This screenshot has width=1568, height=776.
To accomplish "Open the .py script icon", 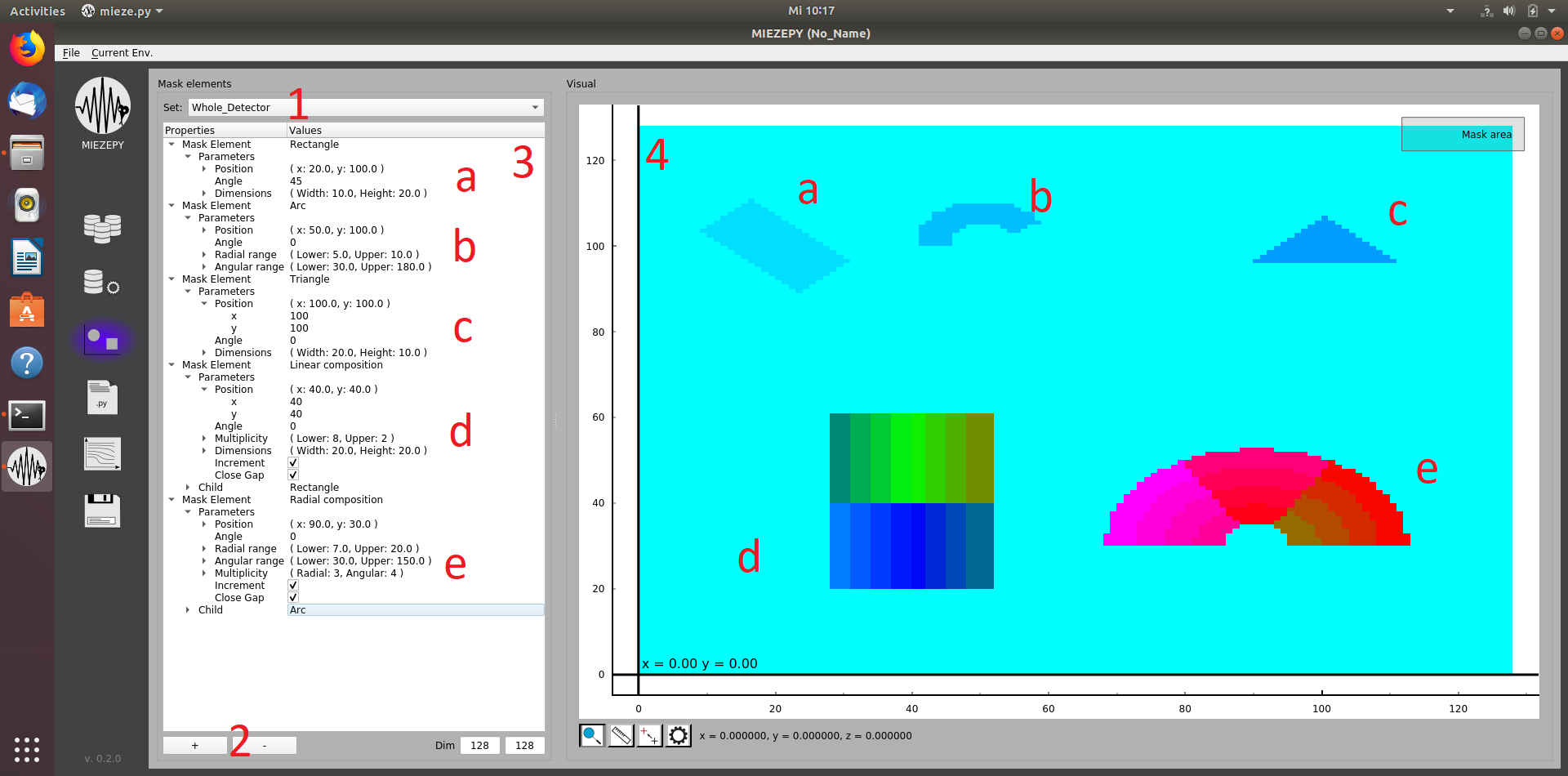I will tap(102, 397).
